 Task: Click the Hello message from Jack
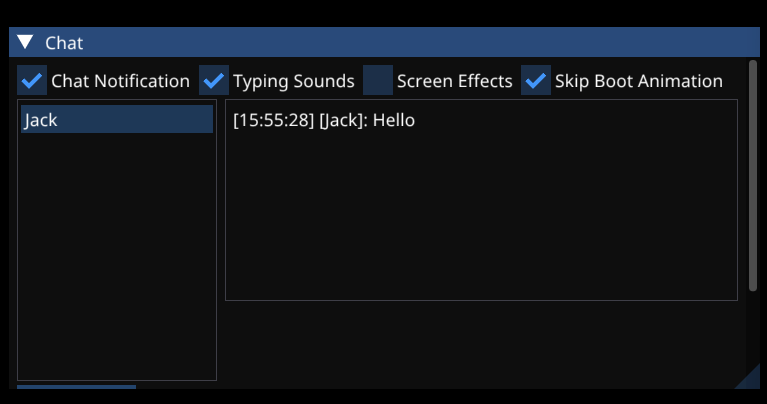click(x=323, y=121)
